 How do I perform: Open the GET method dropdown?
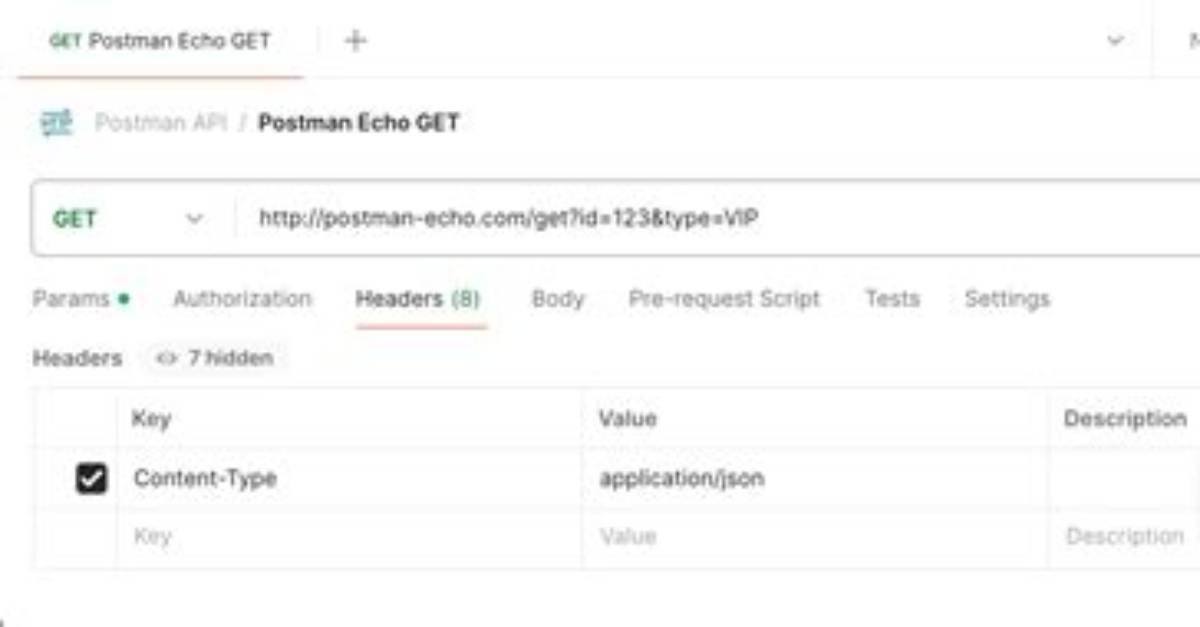pos(128,218)
